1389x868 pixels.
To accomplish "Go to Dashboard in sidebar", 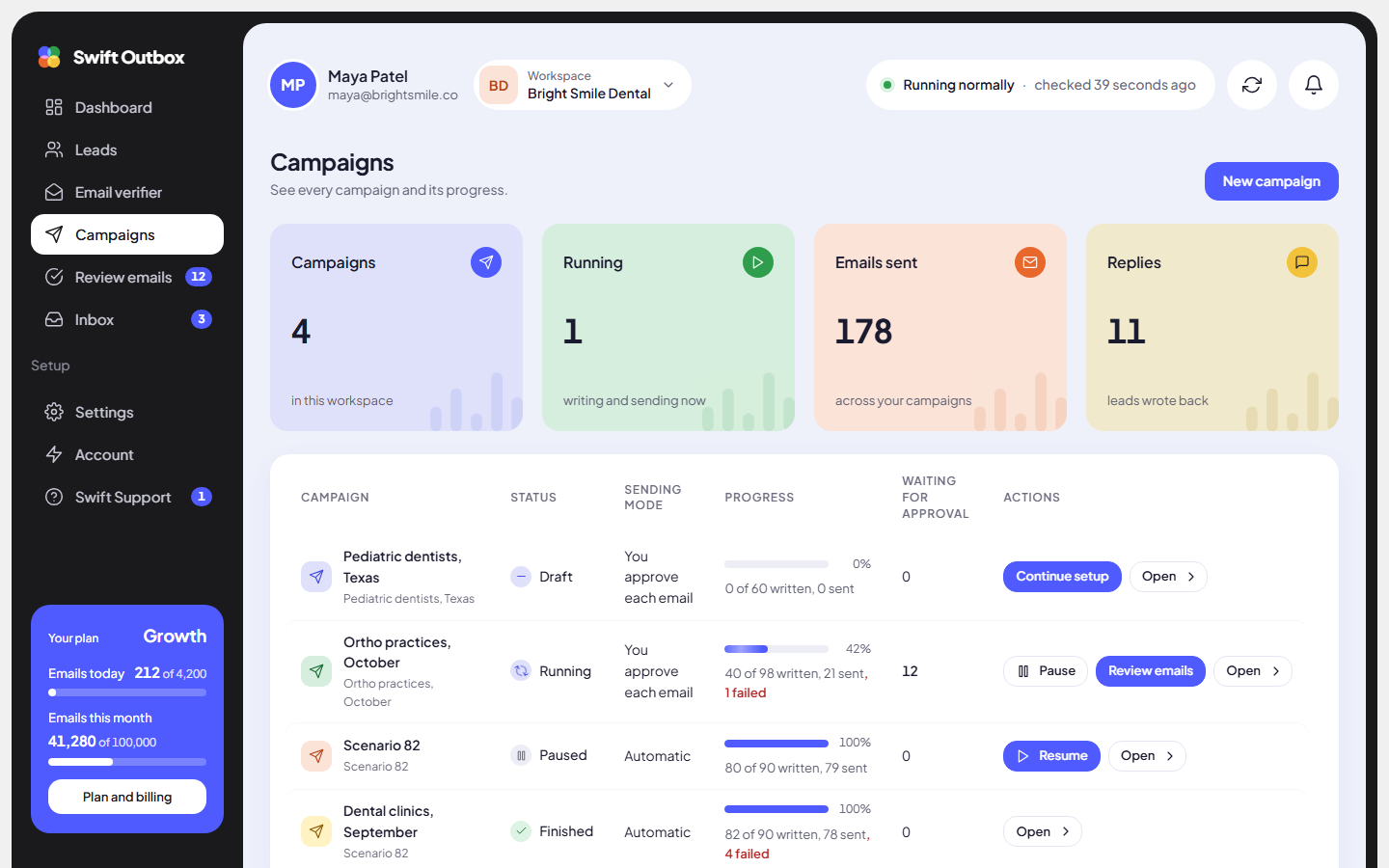I will coord(127,107).
